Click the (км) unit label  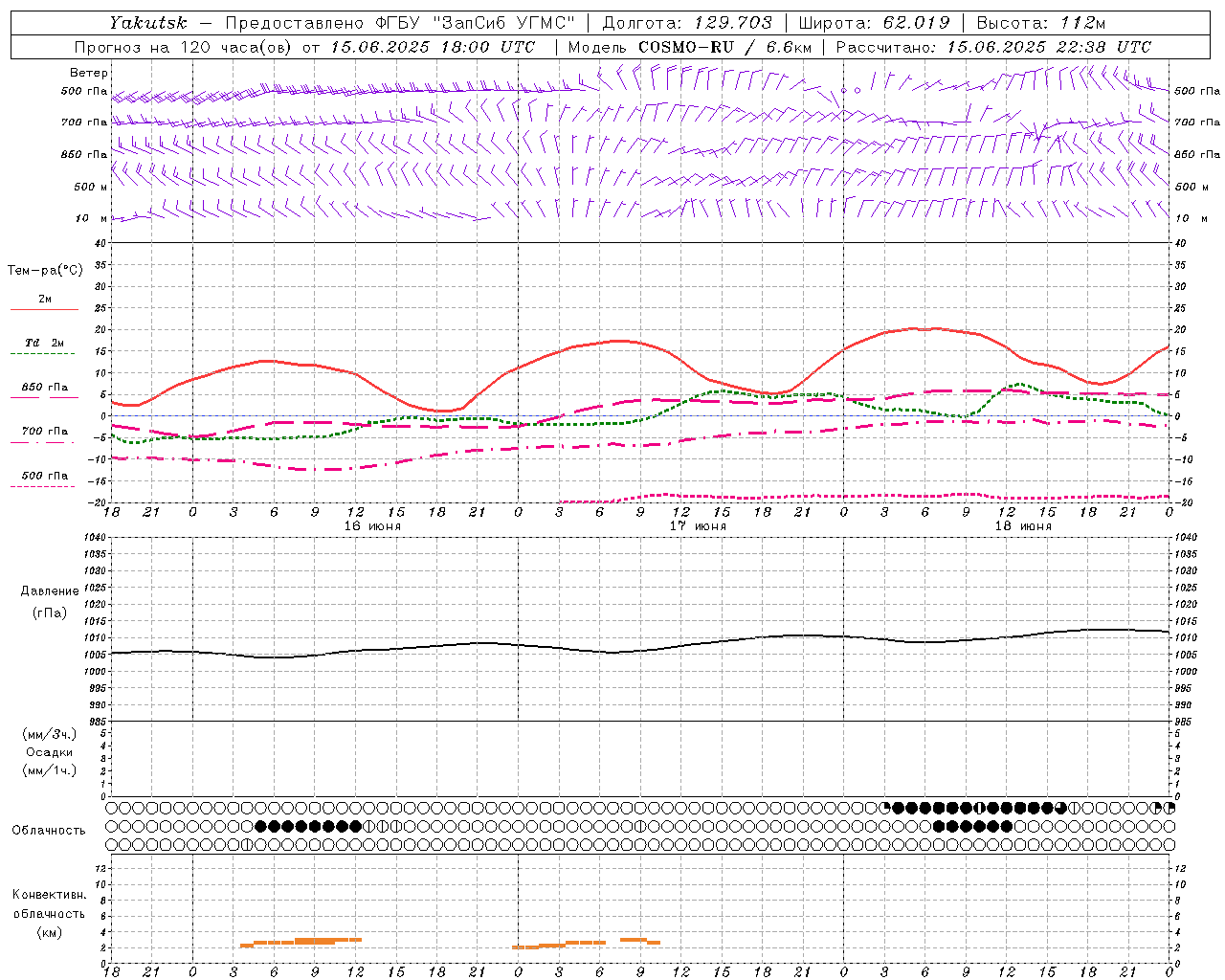pos(49,932)
